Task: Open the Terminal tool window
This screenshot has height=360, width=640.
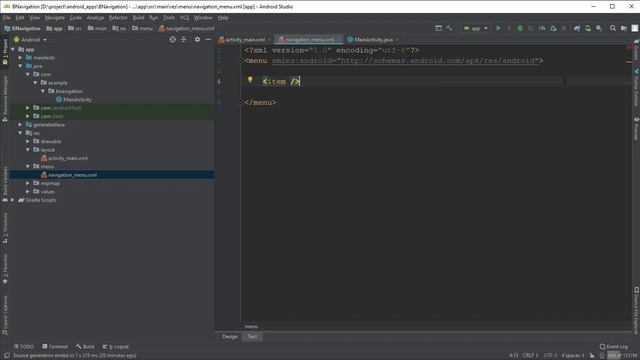Action: (55, 347)
